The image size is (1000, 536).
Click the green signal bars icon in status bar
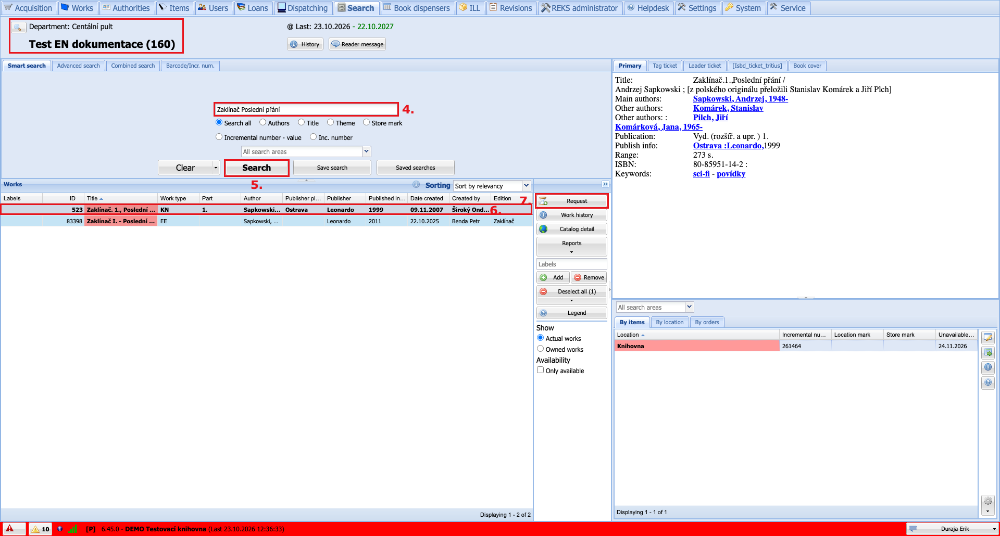[72, 529]
